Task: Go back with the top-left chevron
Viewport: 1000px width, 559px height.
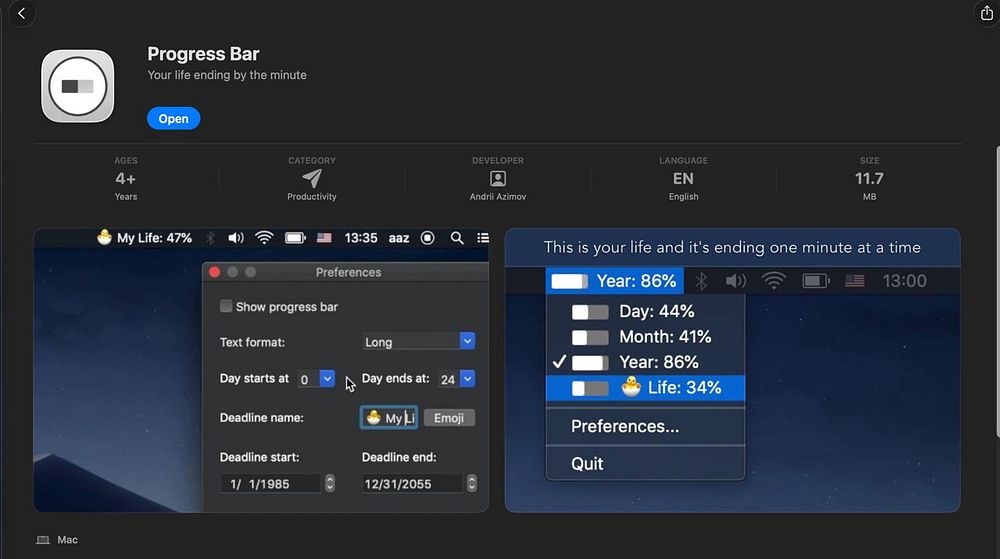Action: point(22,13)
